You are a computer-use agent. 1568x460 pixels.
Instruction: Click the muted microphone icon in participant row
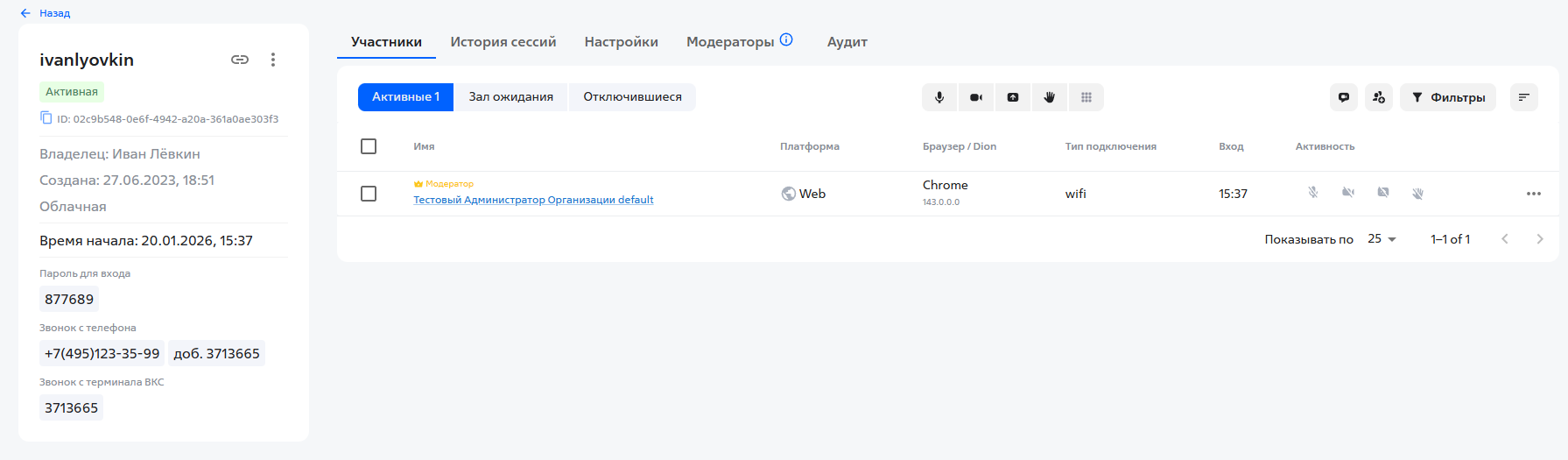pyautogui.click(x=1313, y=193)
